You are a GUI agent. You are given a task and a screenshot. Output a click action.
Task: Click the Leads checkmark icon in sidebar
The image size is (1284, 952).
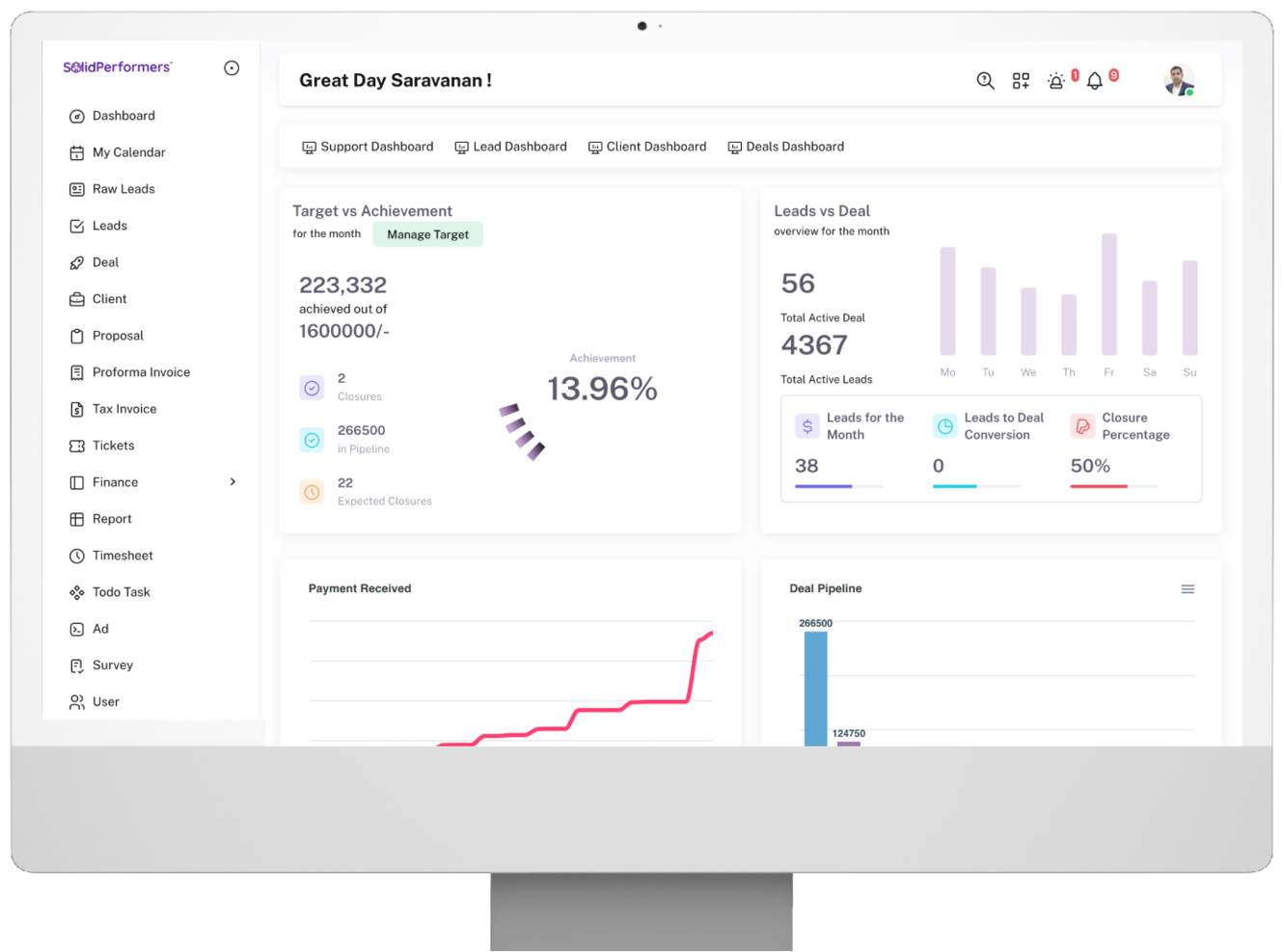pos(77,226)
